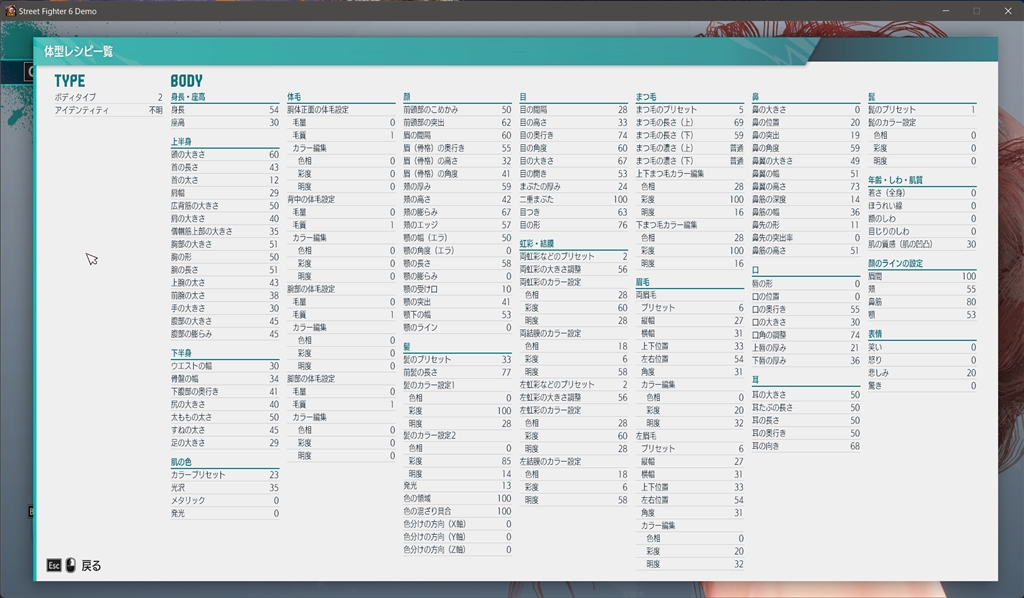The width and height of the screenshot is (1024, 598).
Task: Select the 耳の向き row
Action: tap(806, 446)
